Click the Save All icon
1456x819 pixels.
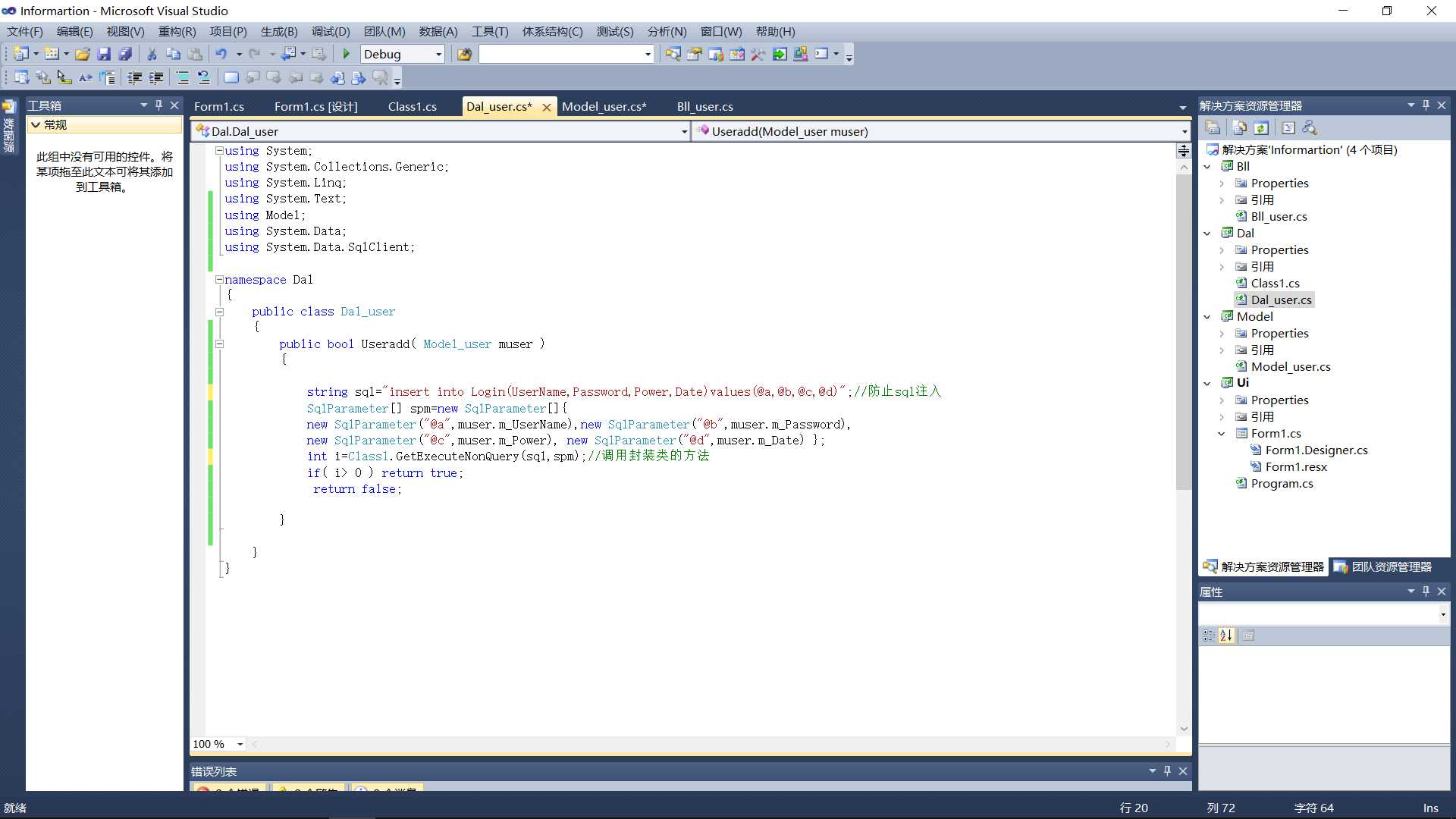tap(125, 54)
